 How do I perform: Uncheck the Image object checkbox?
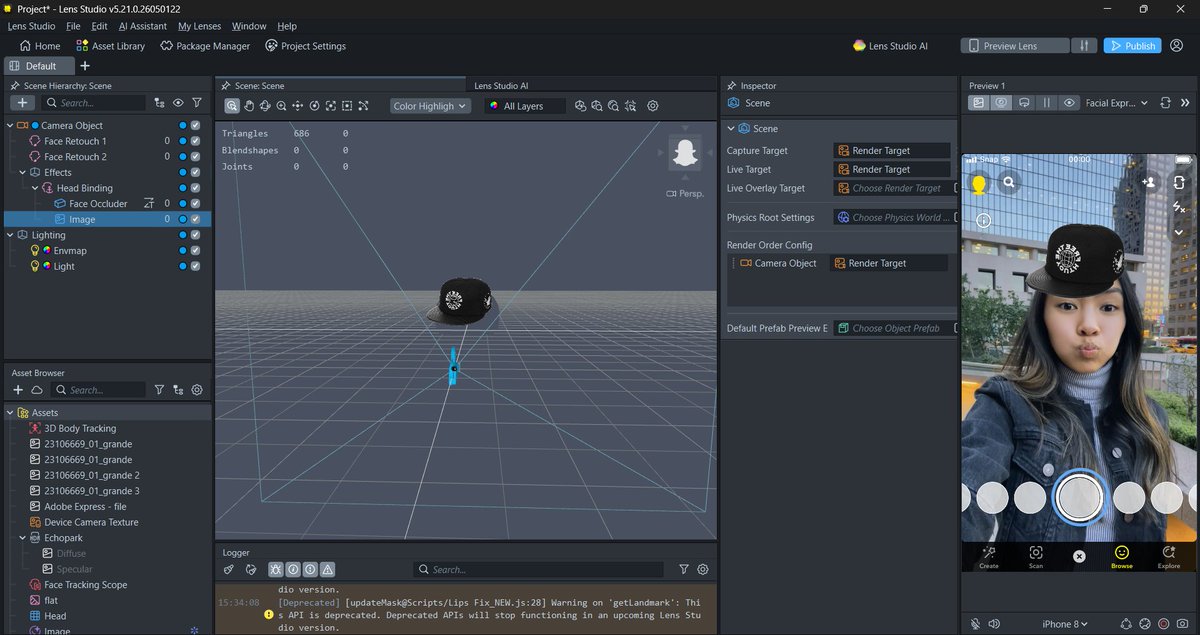196,219
